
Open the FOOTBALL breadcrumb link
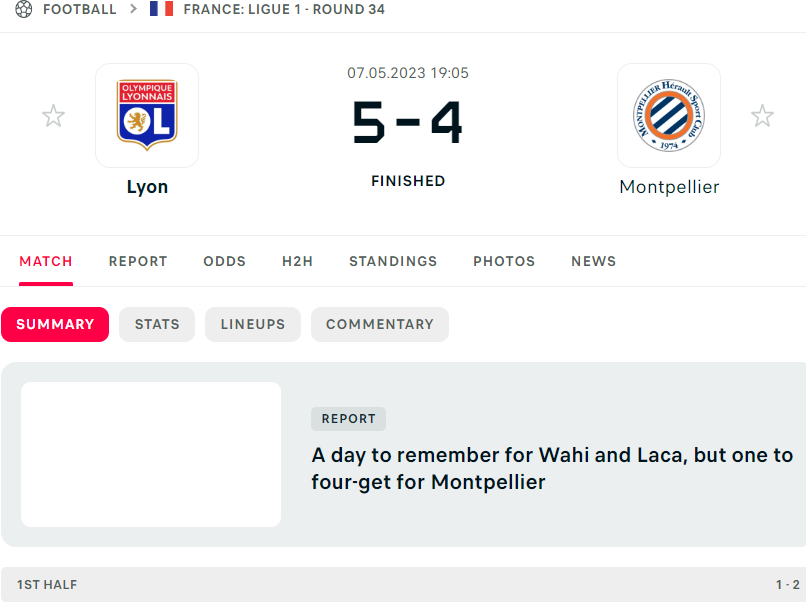coord(79,9)
